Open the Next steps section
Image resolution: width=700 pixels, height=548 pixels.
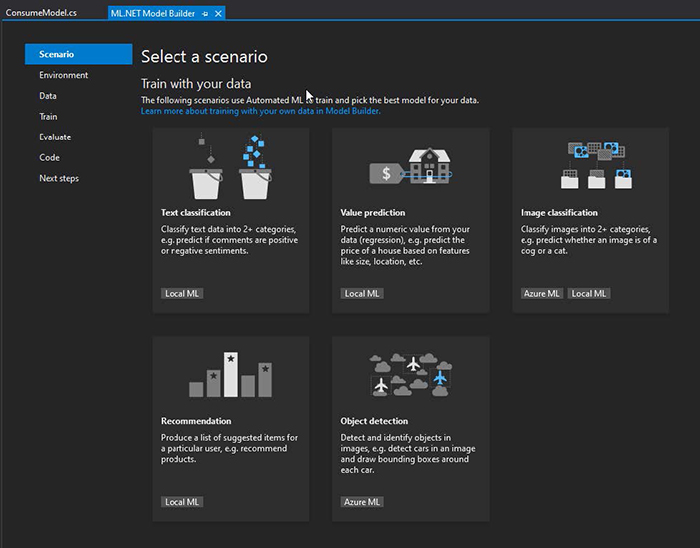tap(59, 179)
